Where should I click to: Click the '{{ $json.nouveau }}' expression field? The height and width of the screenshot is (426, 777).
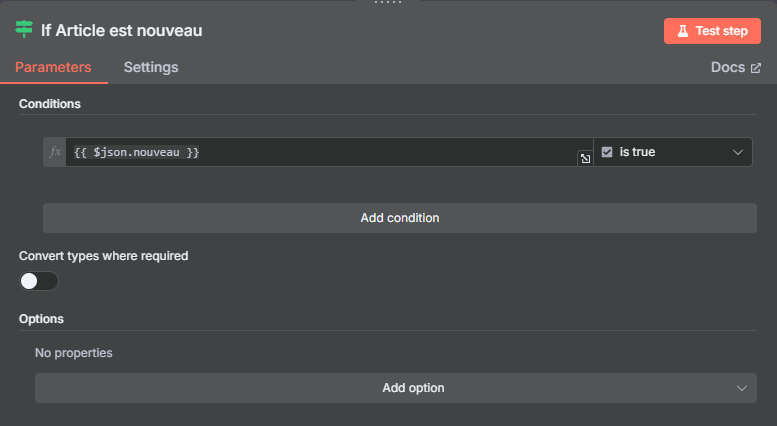click(x=329, y=152)
